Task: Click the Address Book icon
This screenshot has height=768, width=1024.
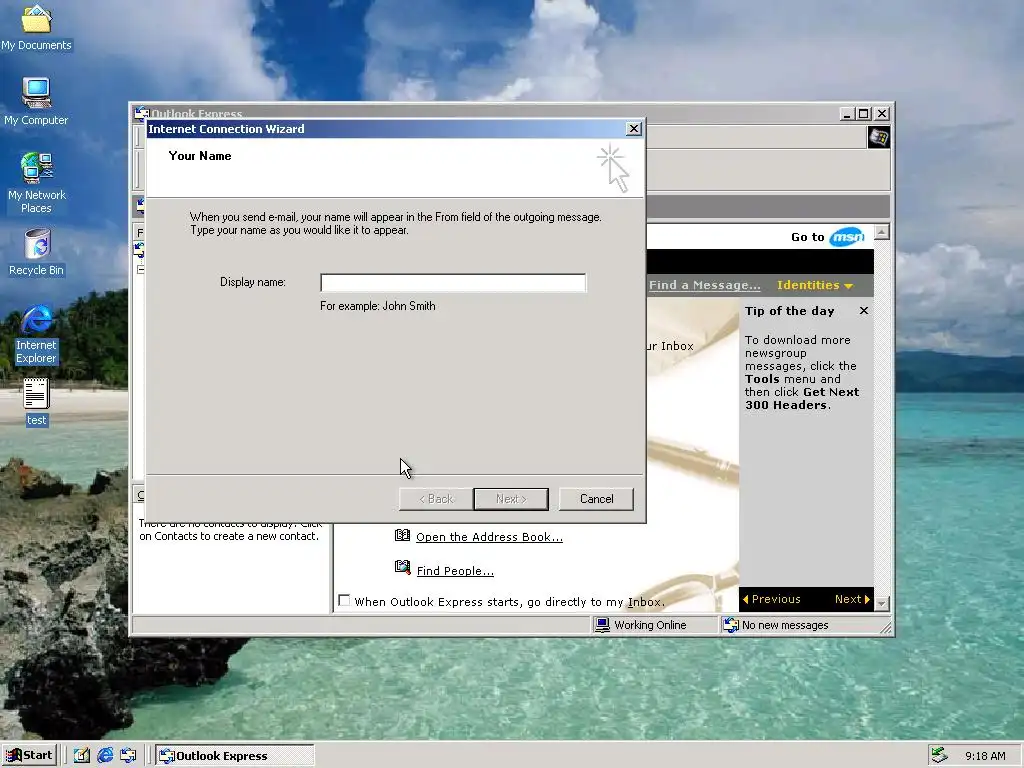Action: pyautogui.click(x=402, y=536)
